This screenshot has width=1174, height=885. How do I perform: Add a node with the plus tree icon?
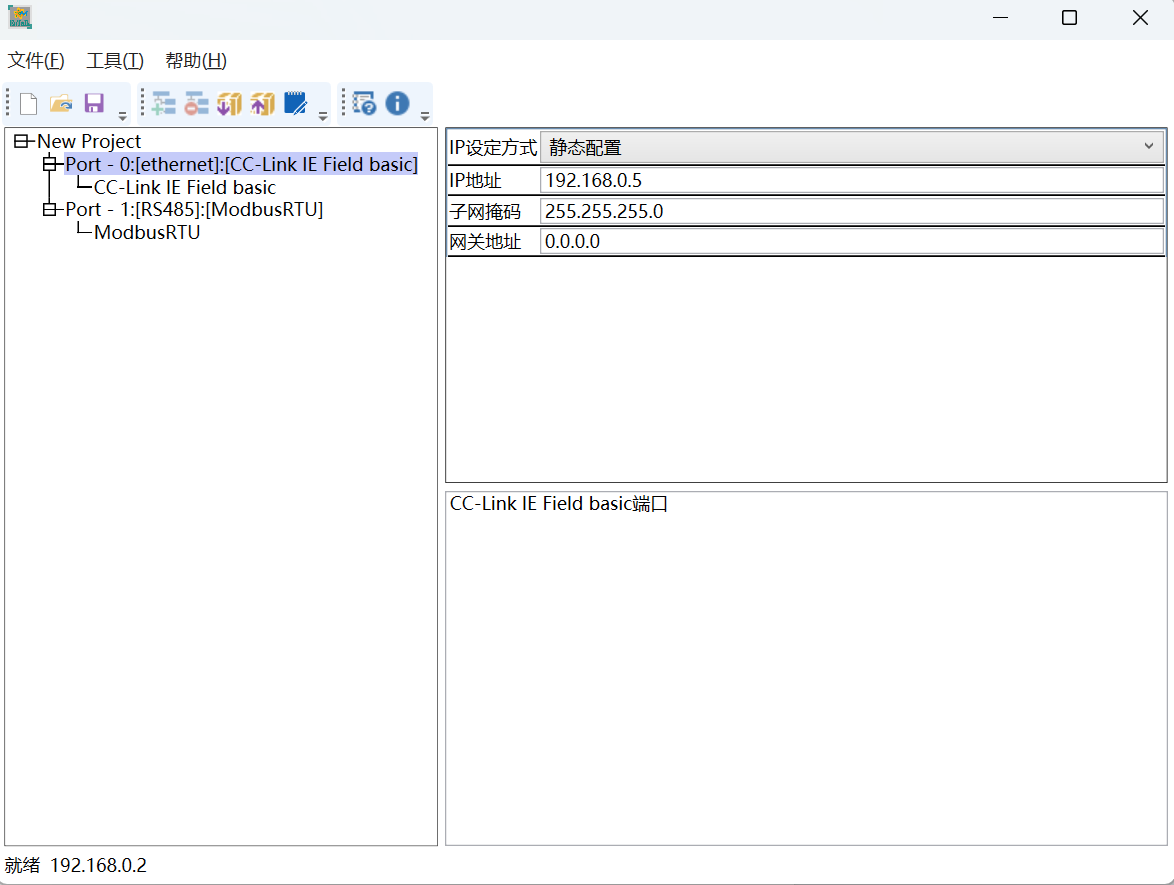tap(163, 103)
